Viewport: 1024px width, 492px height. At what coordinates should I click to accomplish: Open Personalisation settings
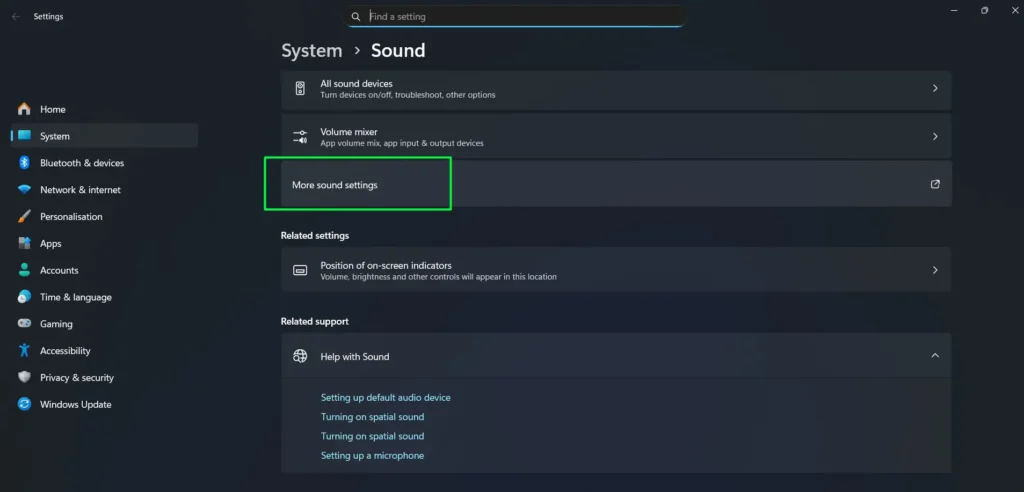click(104, 216)
